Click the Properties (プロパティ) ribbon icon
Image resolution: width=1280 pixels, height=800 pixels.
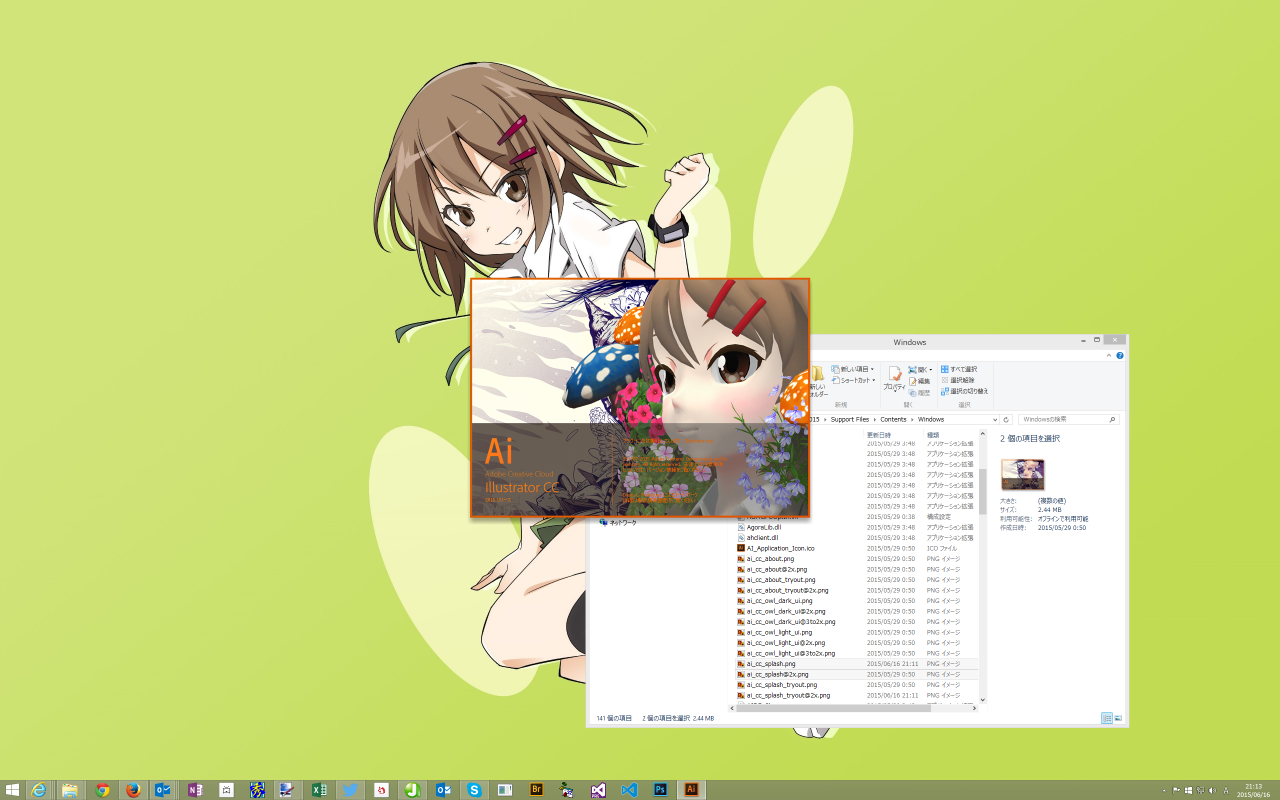893,379
